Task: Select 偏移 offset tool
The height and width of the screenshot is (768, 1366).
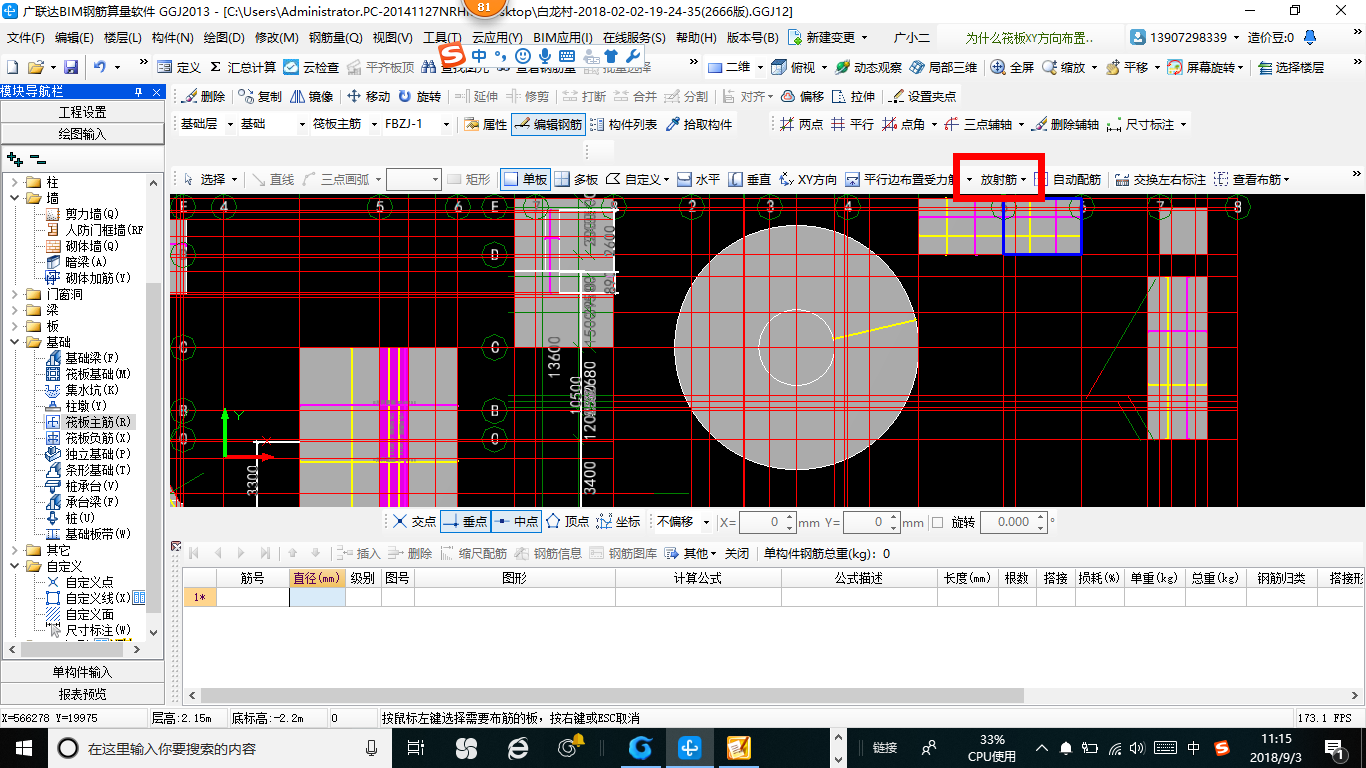Action: coord(802,97)
